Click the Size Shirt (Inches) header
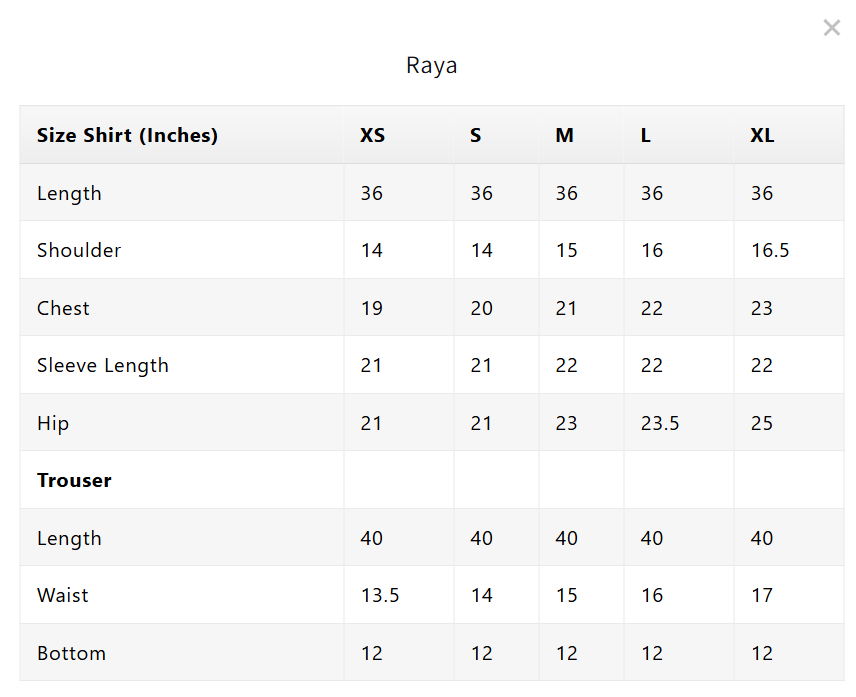Screen dimensions: 856x697 click(x=127, y=135)
